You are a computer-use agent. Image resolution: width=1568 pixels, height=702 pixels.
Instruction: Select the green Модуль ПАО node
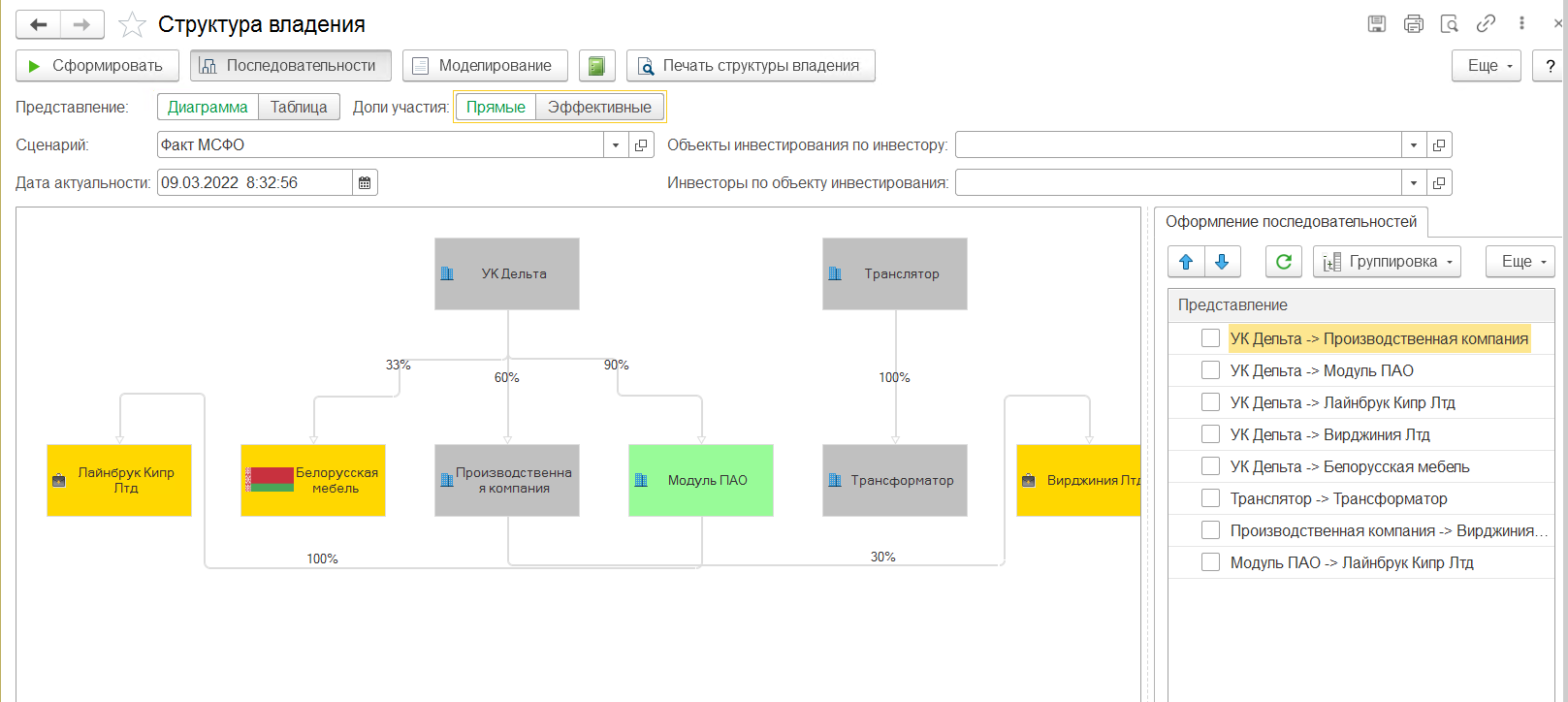(700, 480)
